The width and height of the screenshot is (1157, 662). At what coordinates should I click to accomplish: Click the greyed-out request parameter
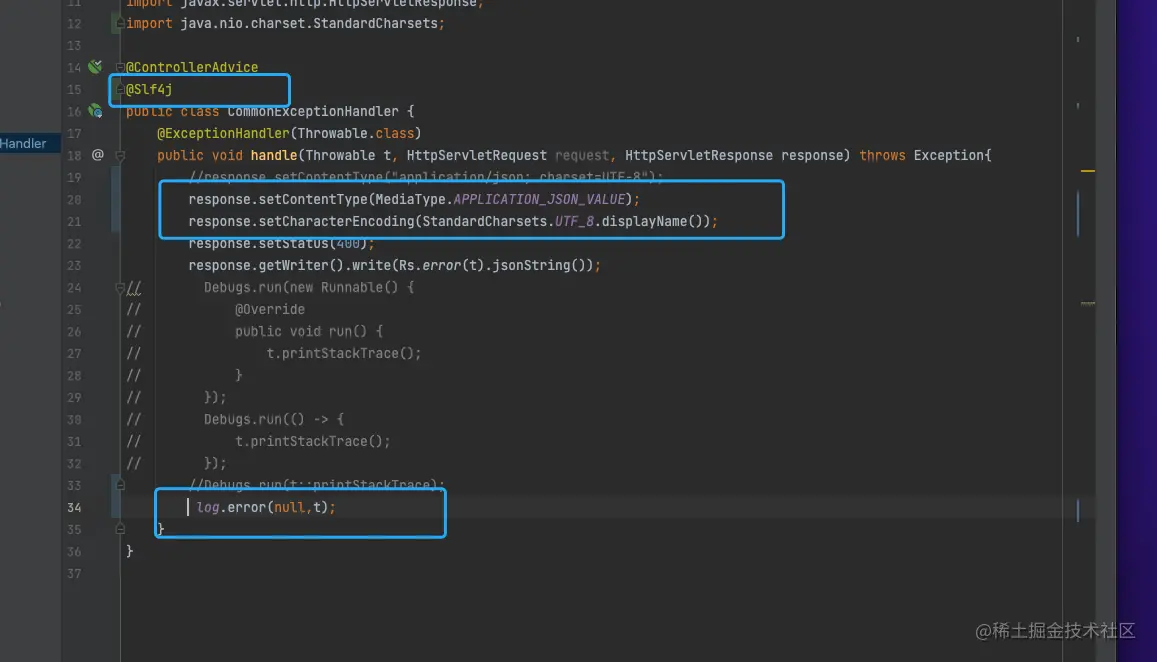coord(582,155)
